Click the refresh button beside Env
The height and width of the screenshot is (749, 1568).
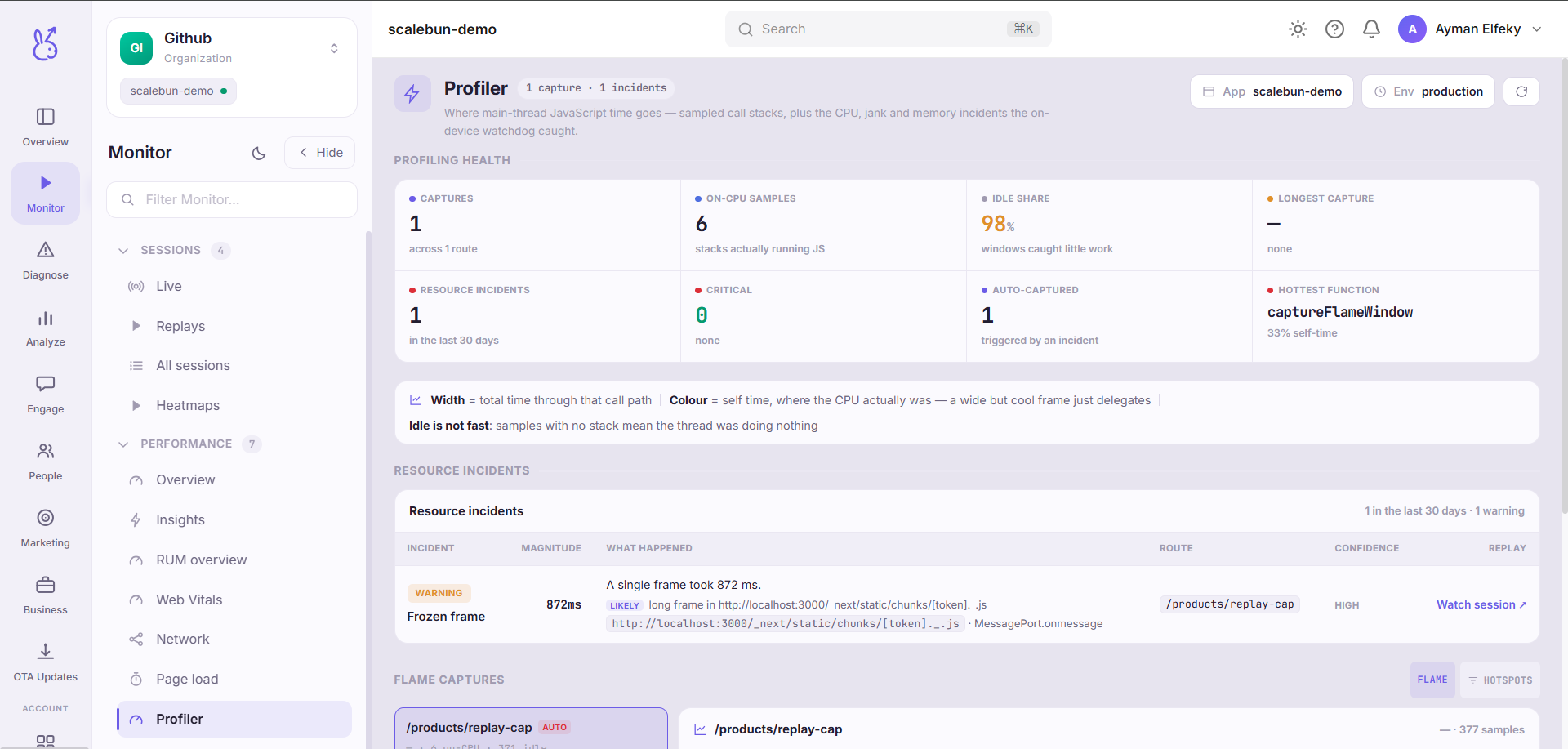pyautogui.click(x=1521, y=91)
